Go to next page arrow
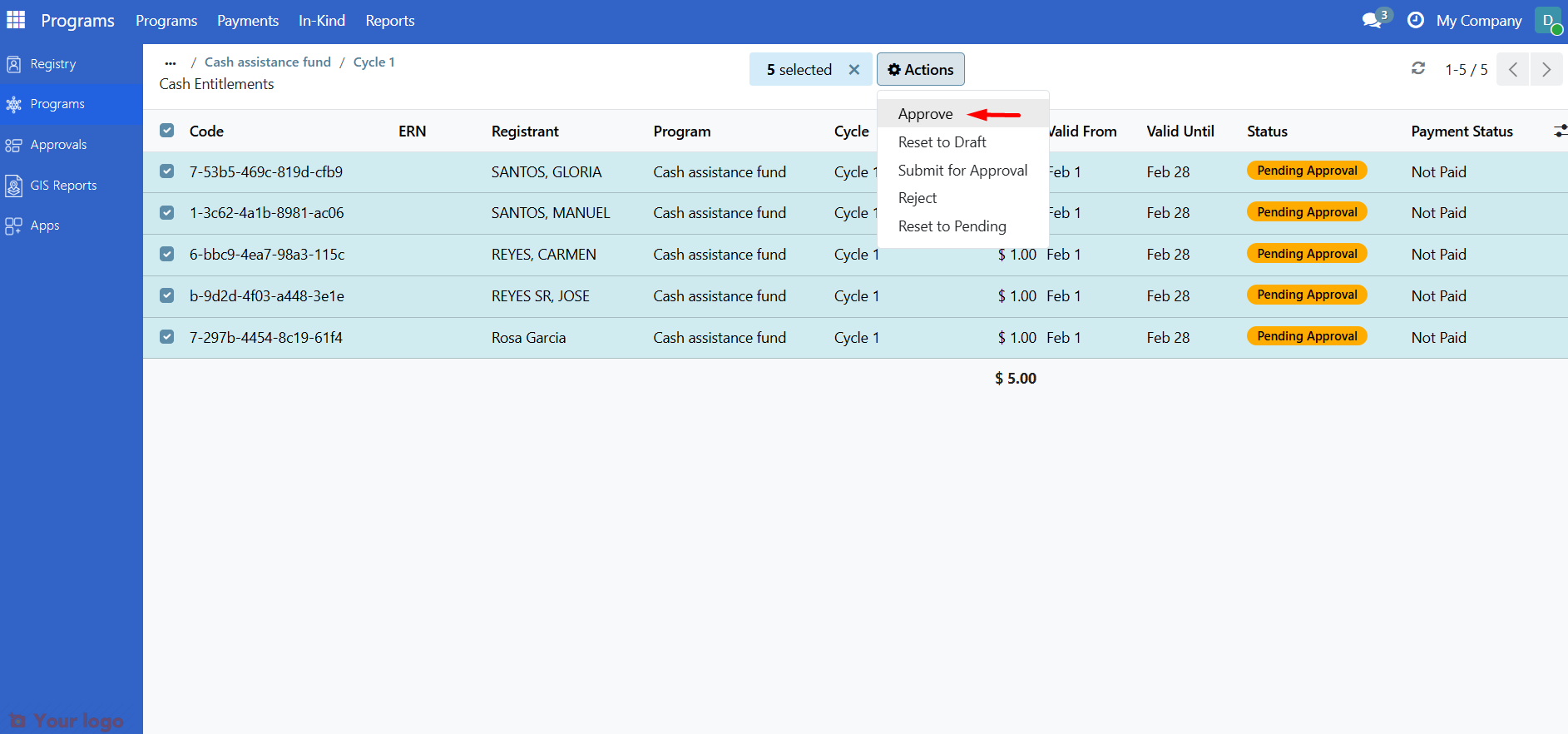The image size is (1568, 734). pos(1546,69)
